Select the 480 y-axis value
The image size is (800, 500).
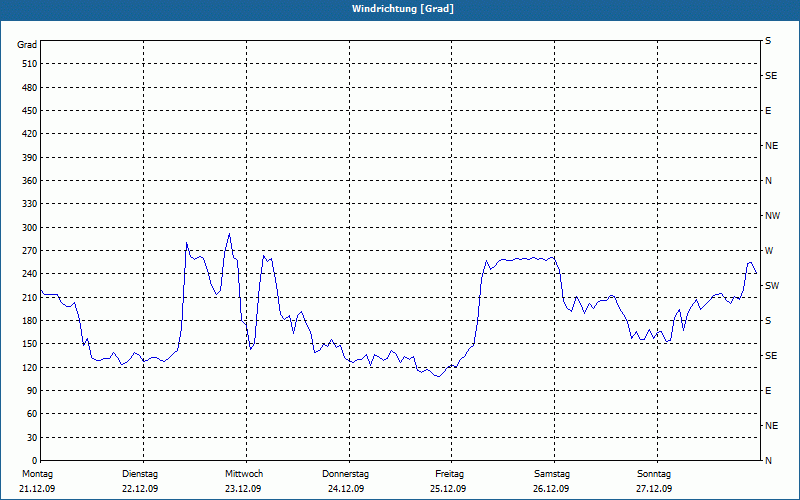tap(30, 88)
